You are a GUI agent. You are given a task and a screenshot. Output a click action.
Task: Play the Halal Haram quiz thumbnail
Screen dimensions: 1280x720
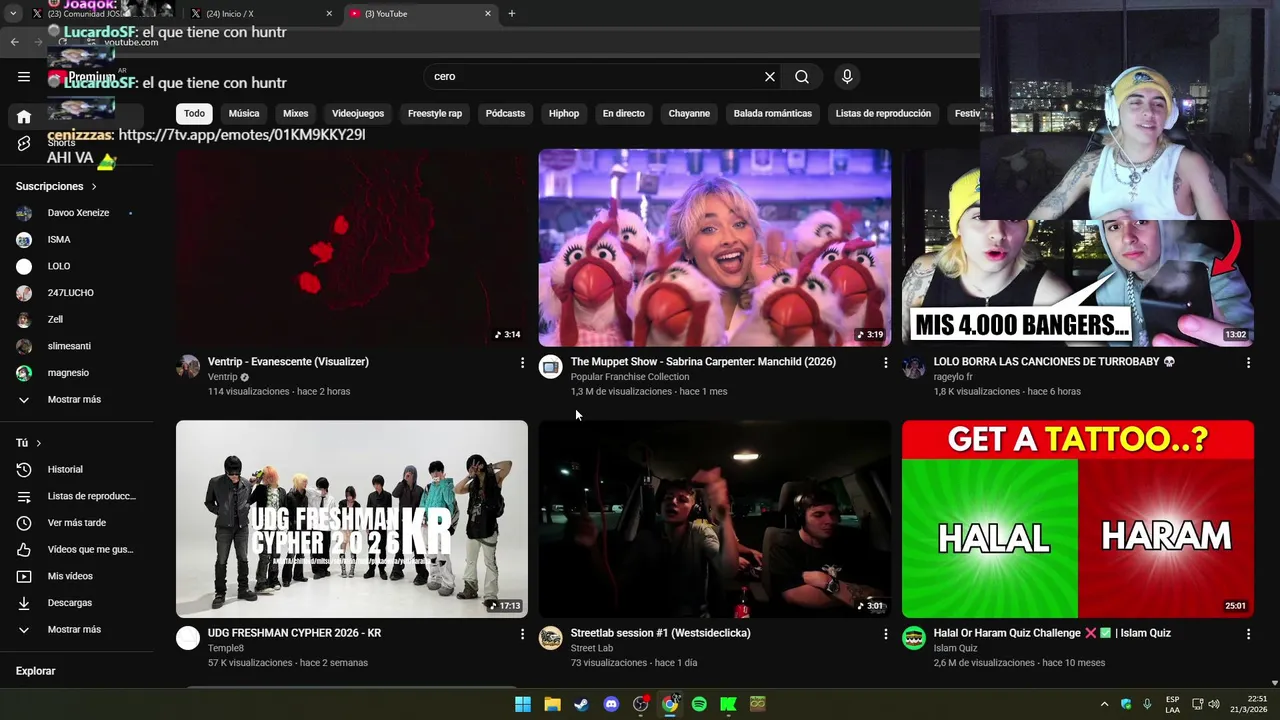[1078, 519]
